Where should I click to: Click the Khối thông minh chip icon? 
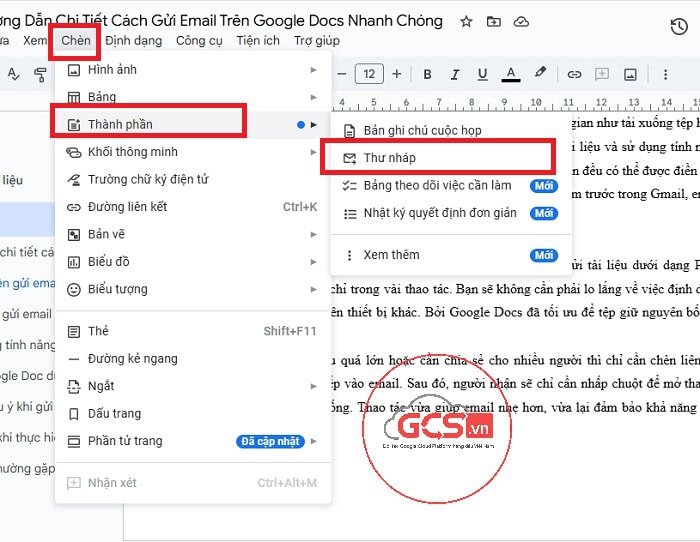click(x=74, y=152)
